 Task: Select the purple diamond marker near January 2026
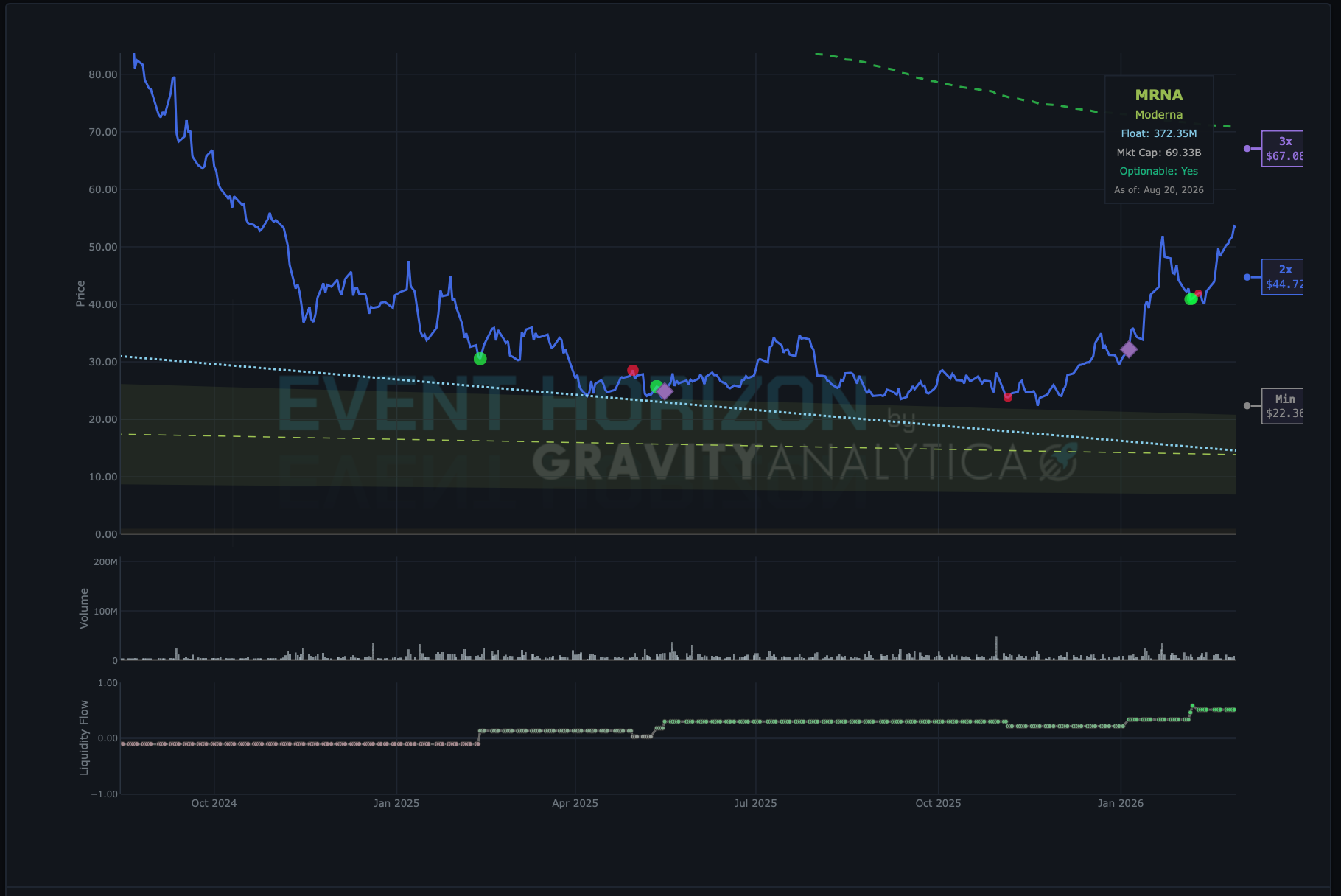1129,349
